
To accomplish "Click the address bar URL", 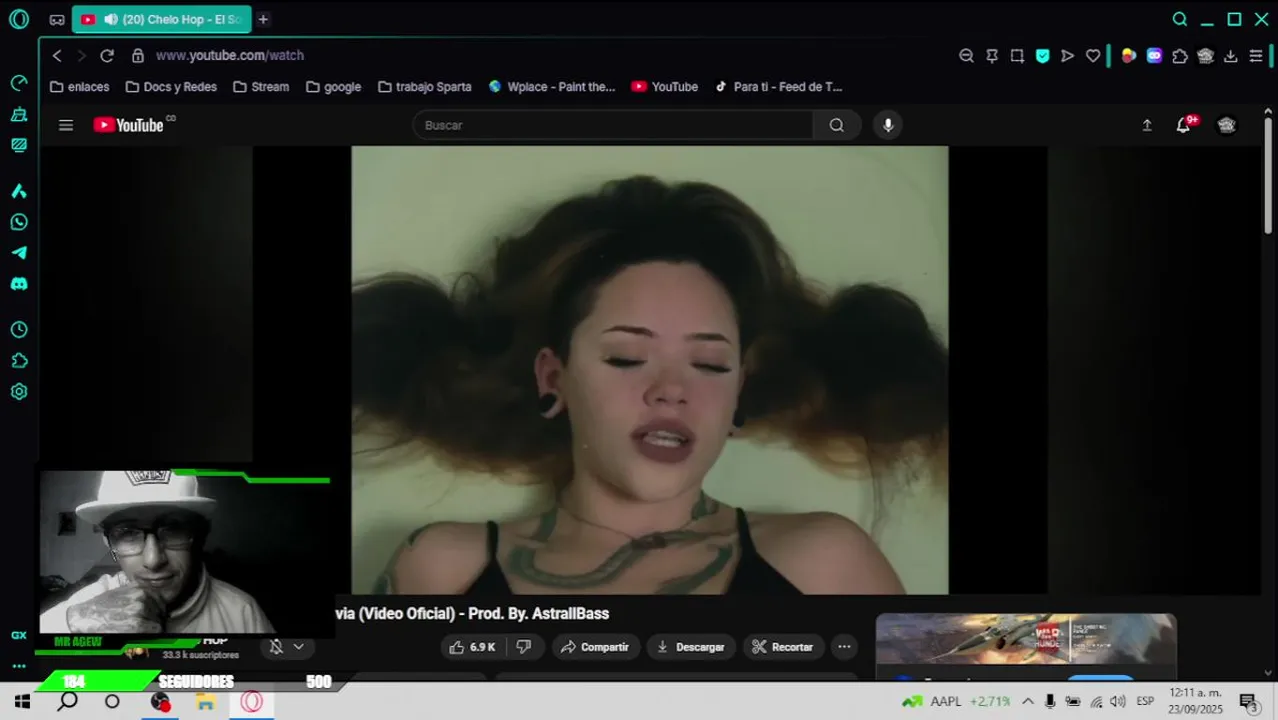I will (230, 55).
